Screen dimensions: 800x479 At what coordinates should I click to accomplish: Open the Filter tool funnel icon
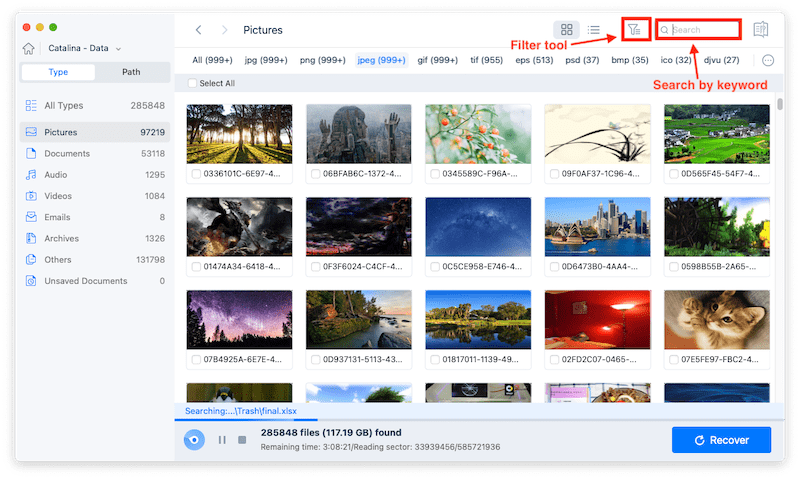click(x=633, y=30)
